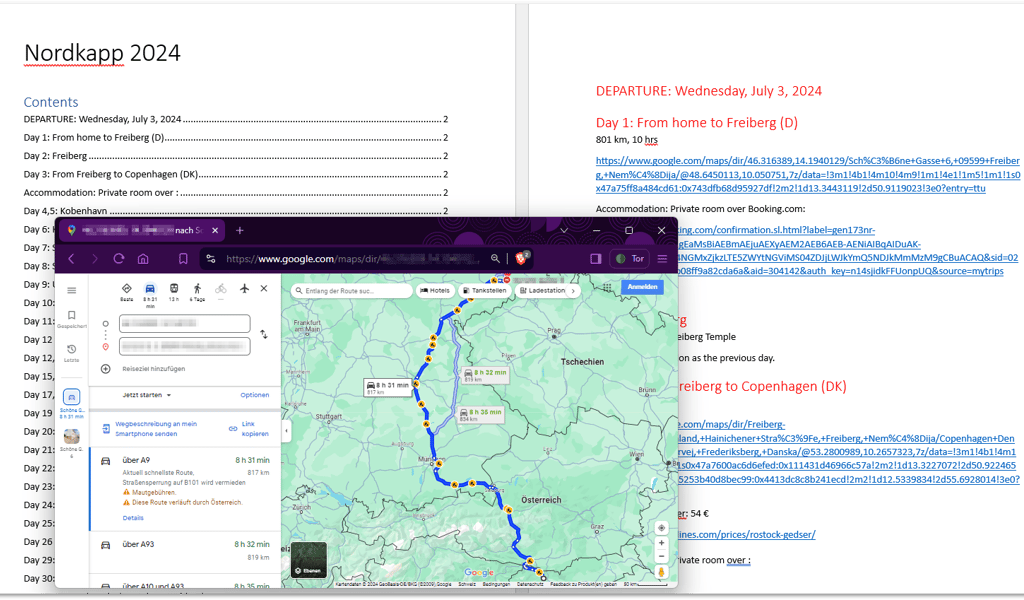Zoom in on the map
The height and width of the screenshot is (600, 1024).
[x=662, y=543]
